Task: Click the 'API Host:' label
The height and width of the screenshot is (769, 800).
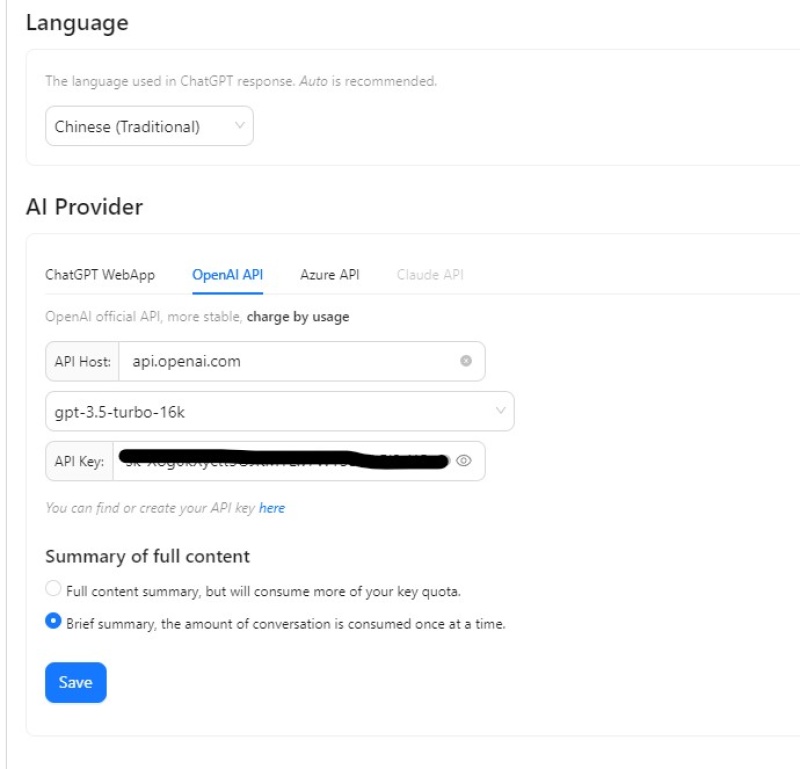Action: coord(82,361)
